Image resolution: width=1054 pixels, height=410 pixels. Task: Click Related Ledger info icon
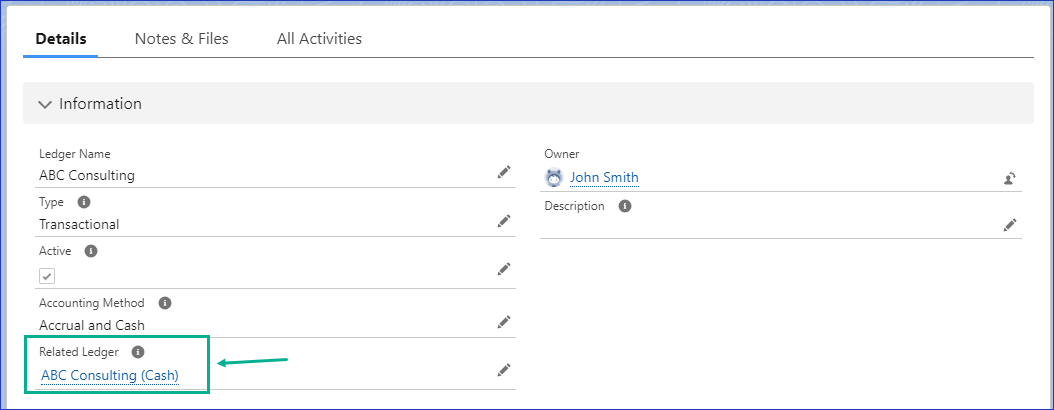click(x=138, y=352)
